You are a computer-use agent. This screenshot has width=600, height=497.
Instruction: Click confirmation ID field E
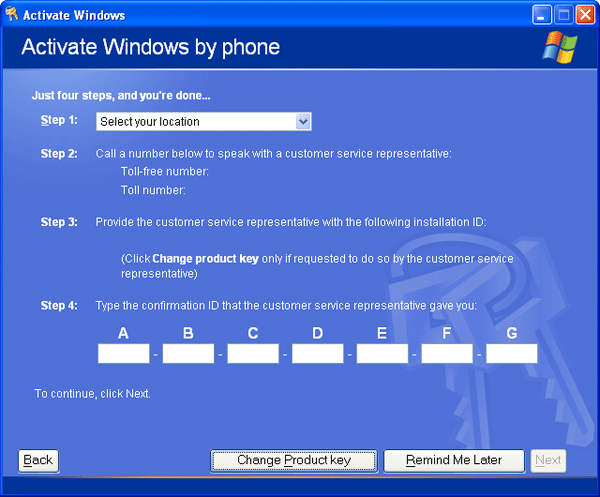382,353
